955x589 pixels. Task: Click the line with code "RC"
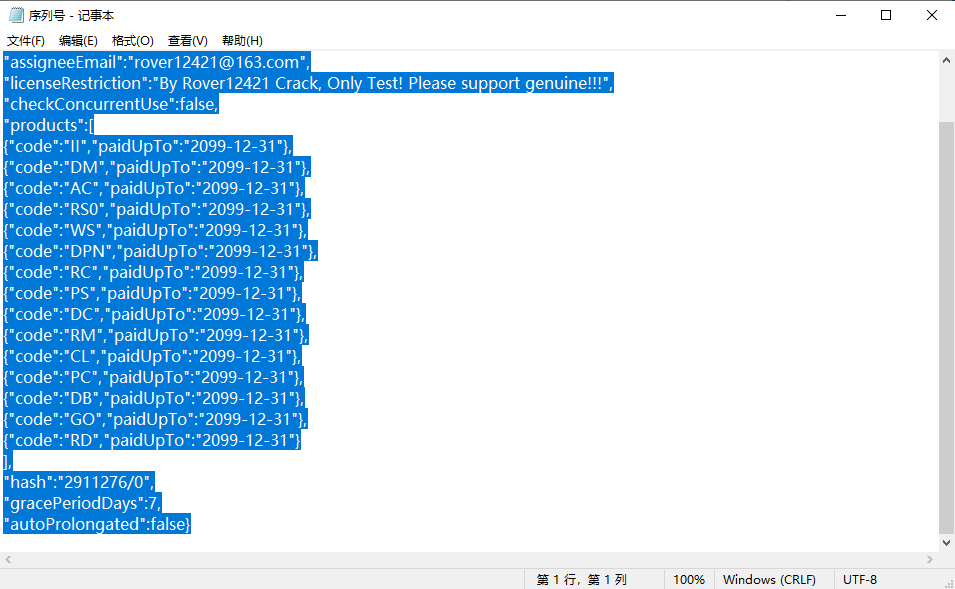point(153,272)
